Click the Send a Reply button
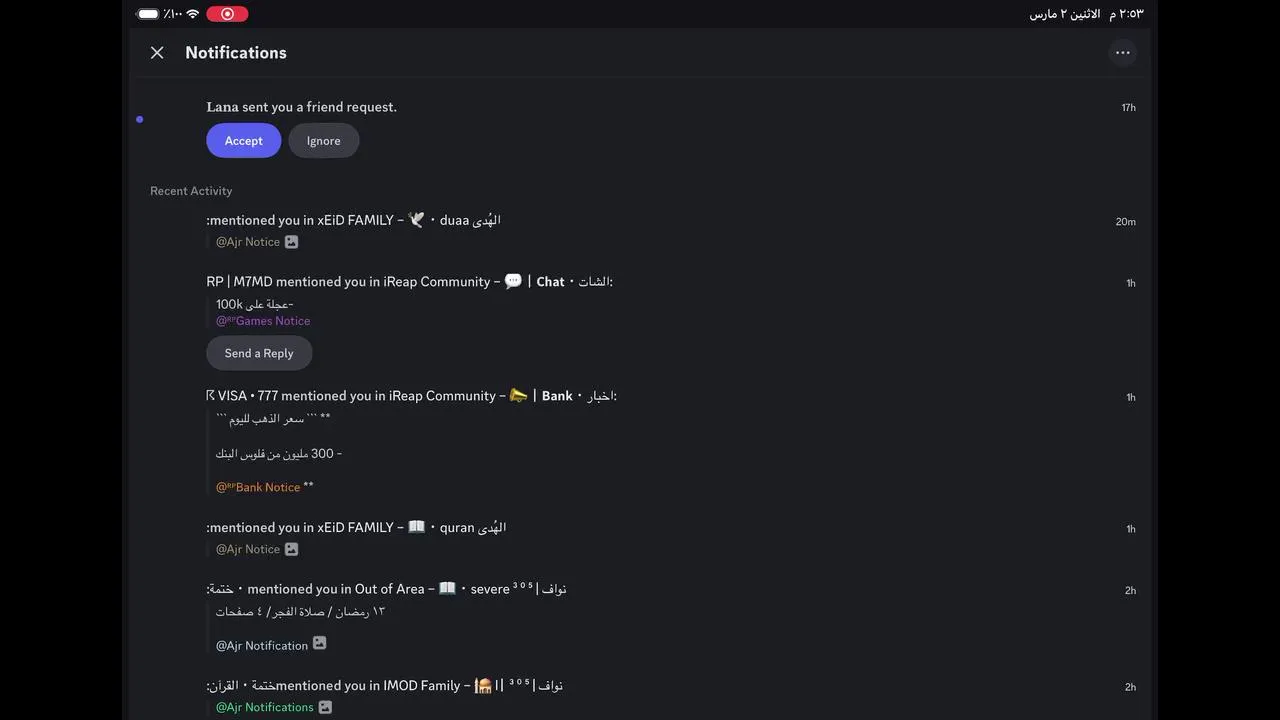The height and width of the screenshot is (720, 1280). (259, 353)
